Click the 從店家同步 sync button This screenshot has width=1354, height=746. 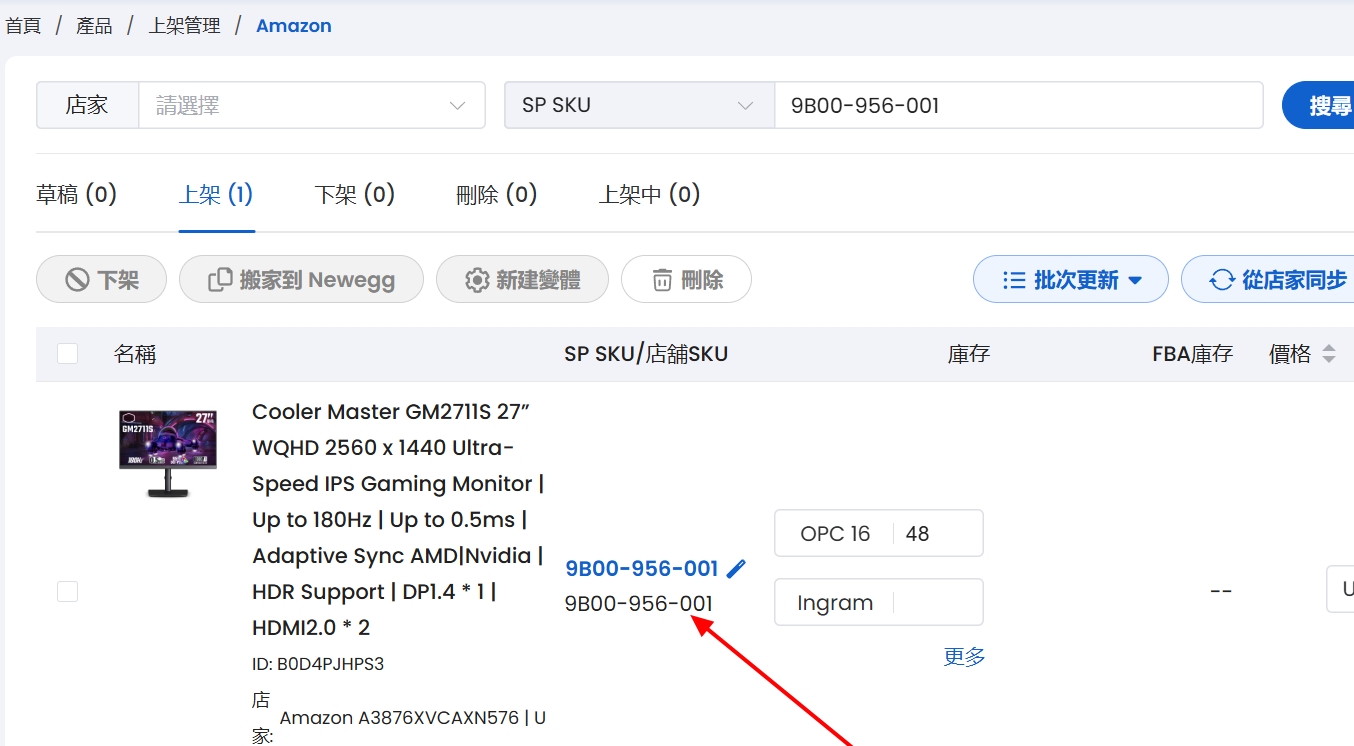pyautogui.click(x=1270, y=280)
